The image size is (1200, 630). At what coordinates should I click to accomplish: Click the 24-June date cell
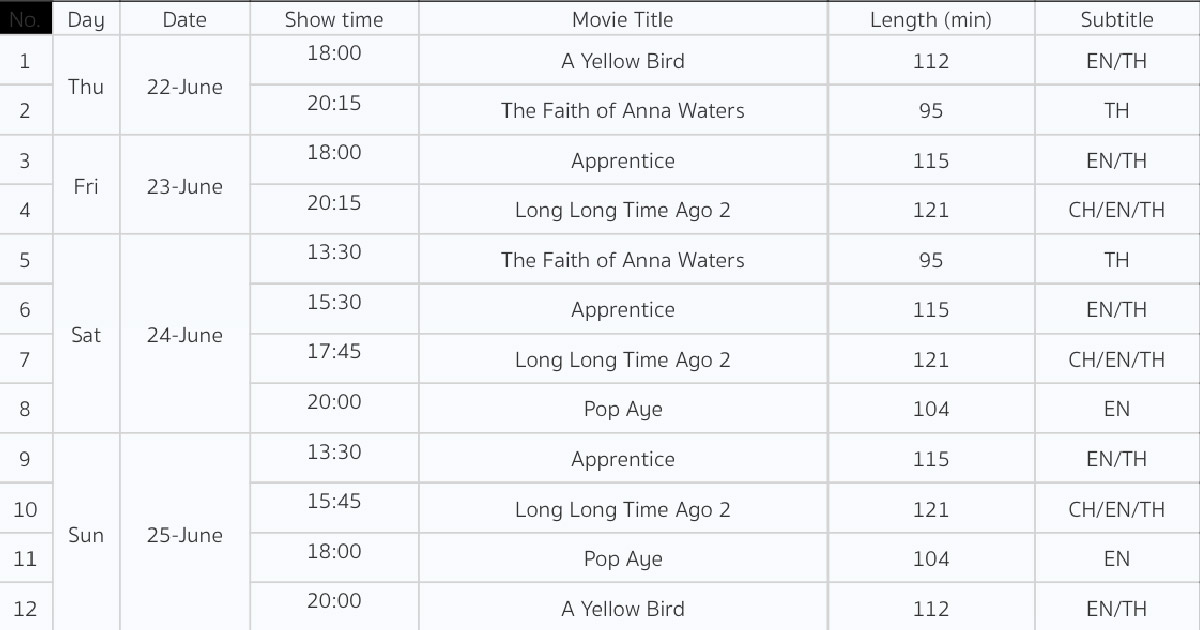click(x=185, y=334)
